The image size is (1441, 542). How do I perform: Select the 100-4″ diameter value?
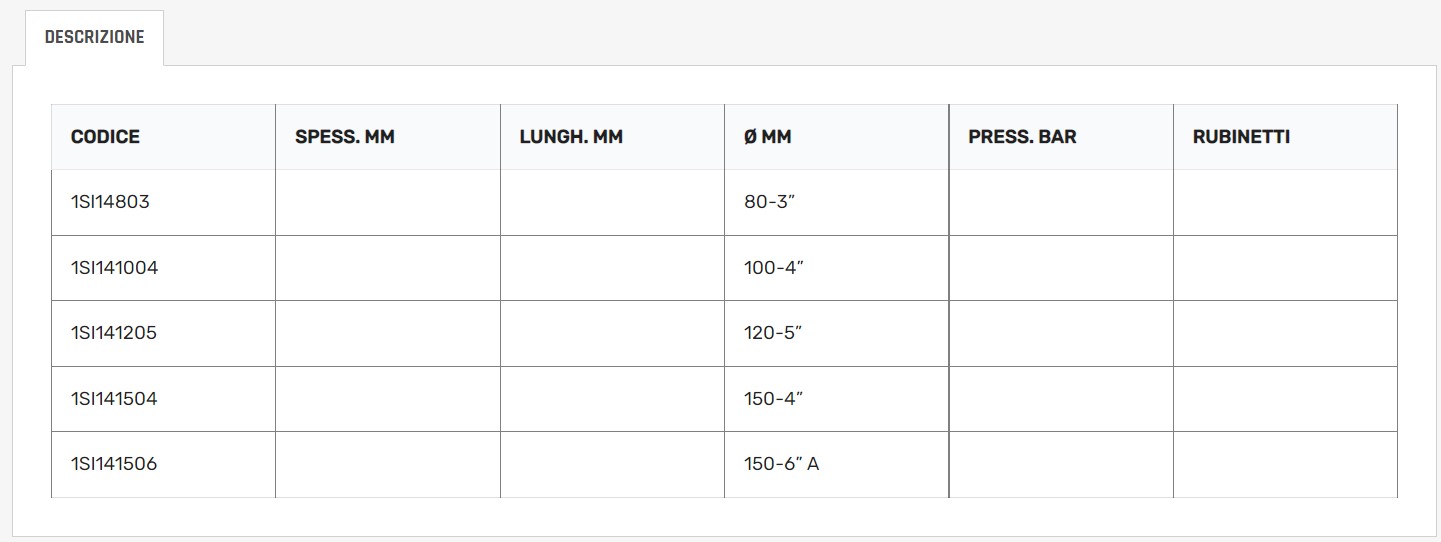pos(773,268)
